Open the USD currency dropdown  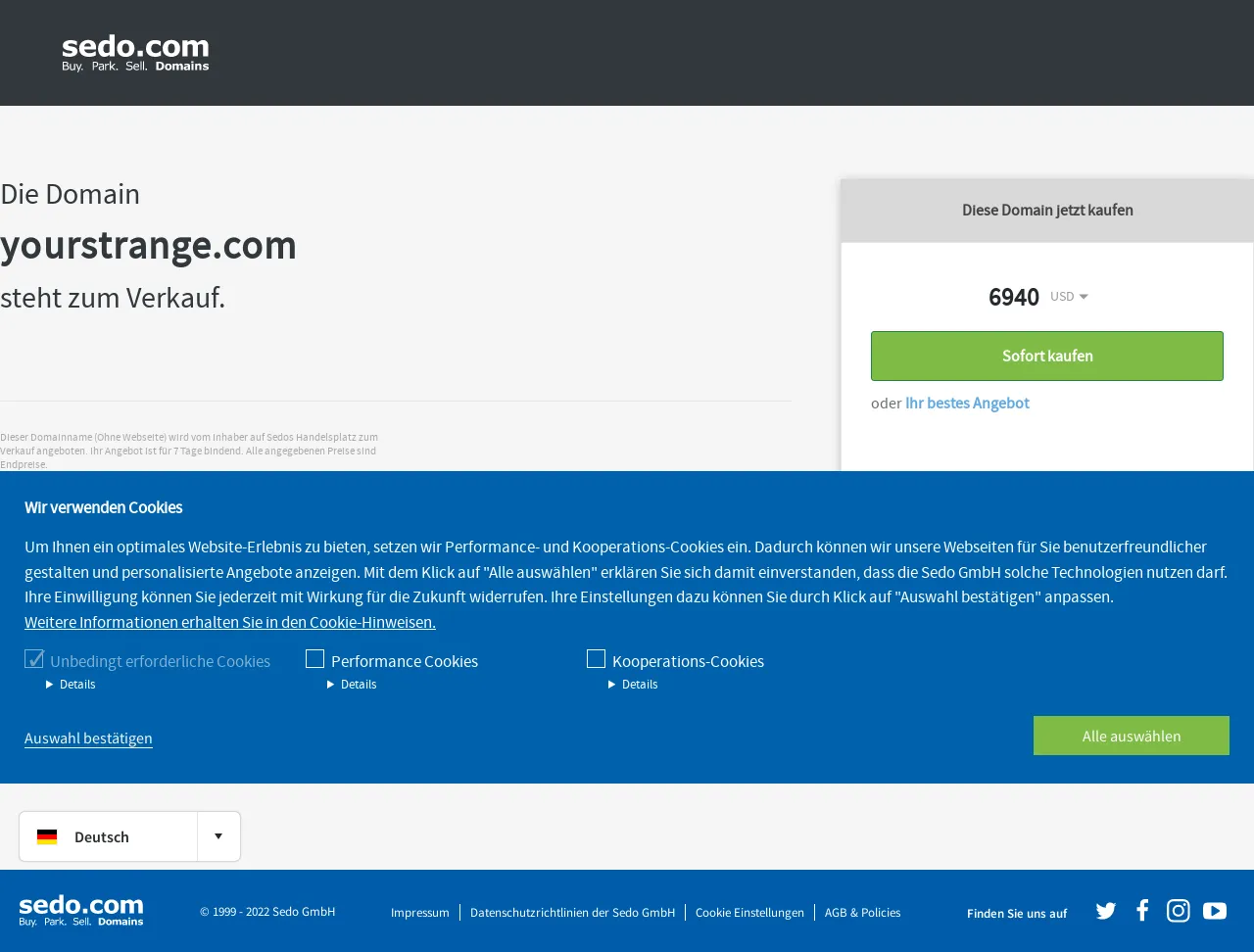1069,297
